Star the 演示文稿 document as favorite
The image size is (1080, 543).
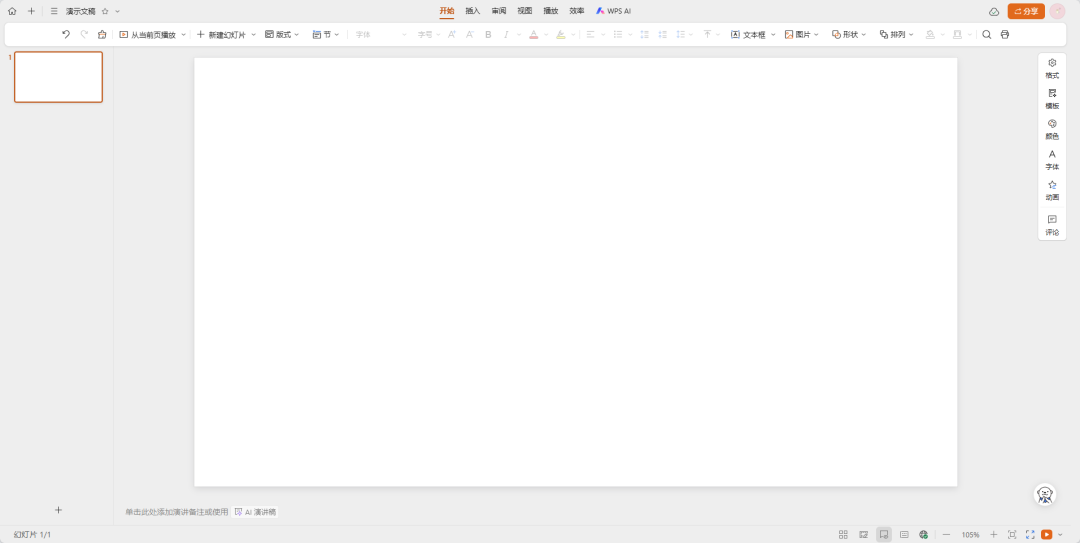pos(105,11)
